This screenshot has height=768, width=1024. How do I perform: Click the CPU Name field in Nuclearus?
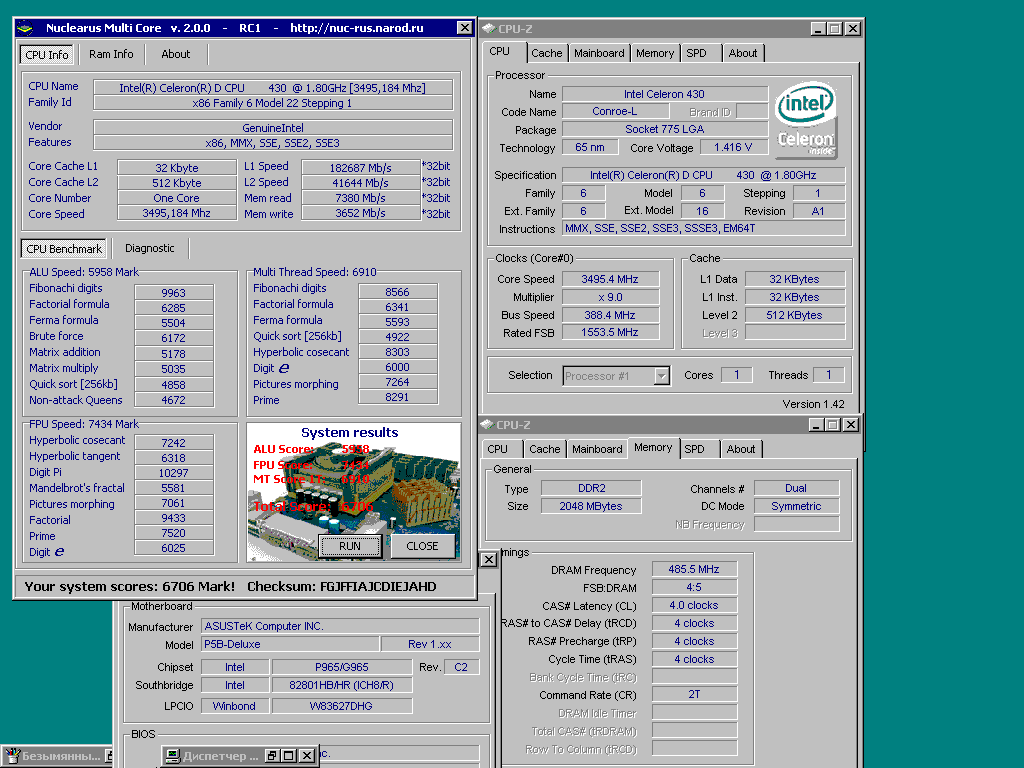coord(273,88)
